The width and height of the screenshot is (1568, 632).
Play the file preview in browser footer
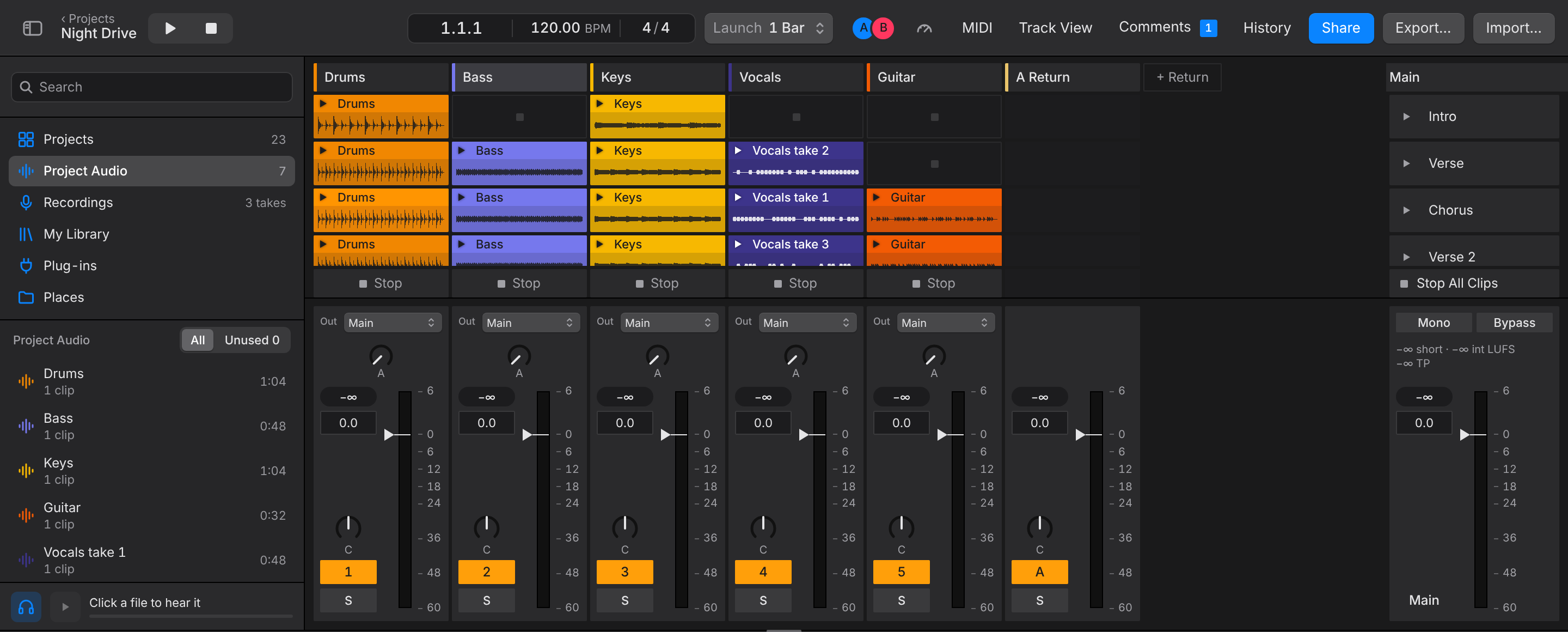65,607
